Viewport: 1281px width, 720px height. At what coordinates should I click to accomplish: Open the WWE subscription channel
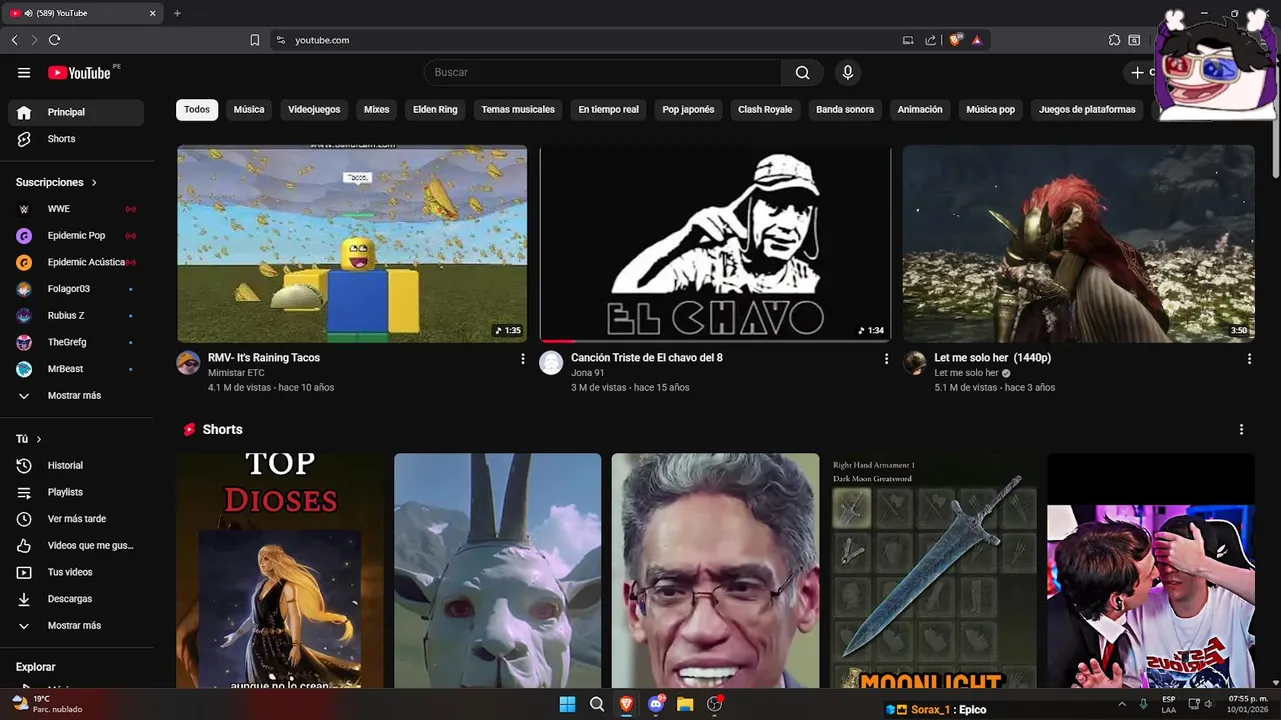pos(76,209)
